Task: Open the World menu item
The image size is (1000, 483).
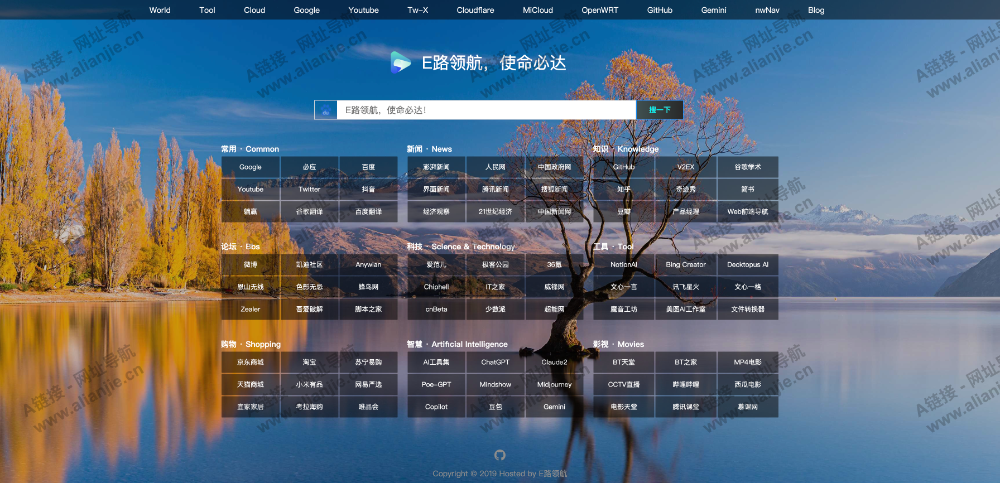Action: 159,10
